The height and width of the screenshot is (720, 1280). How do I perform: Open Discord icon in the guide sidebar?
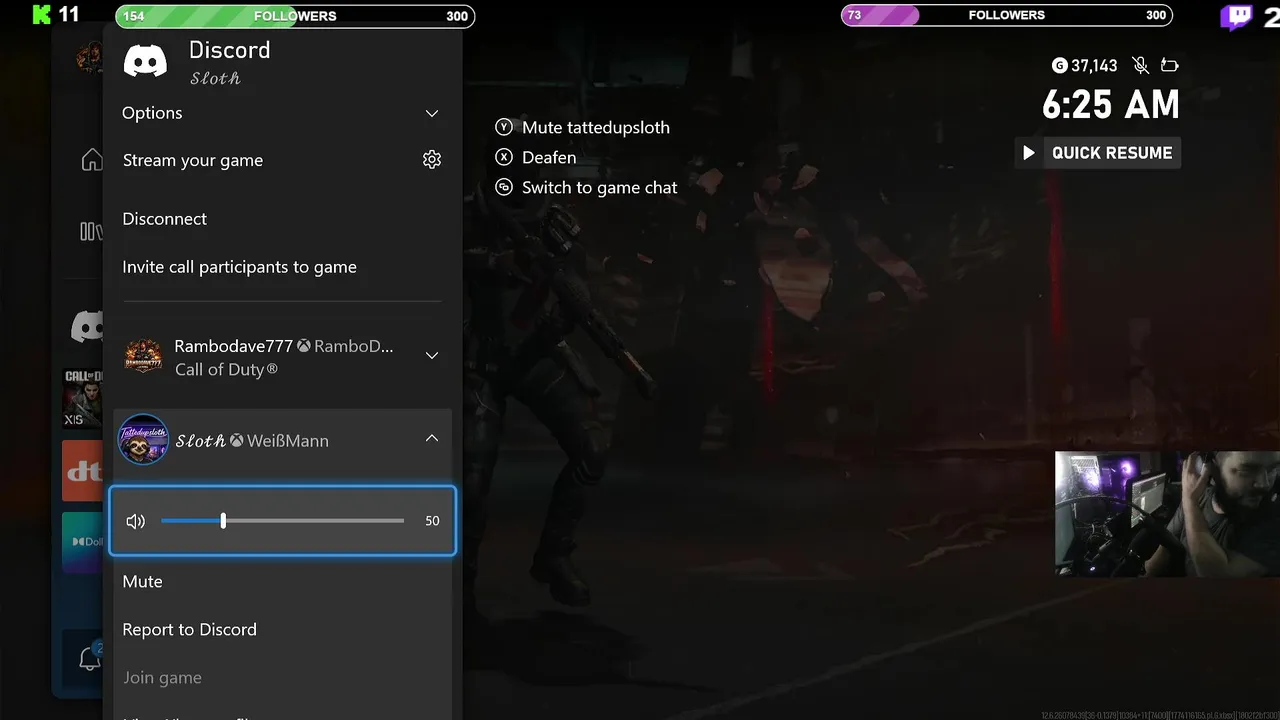[87, 326]
